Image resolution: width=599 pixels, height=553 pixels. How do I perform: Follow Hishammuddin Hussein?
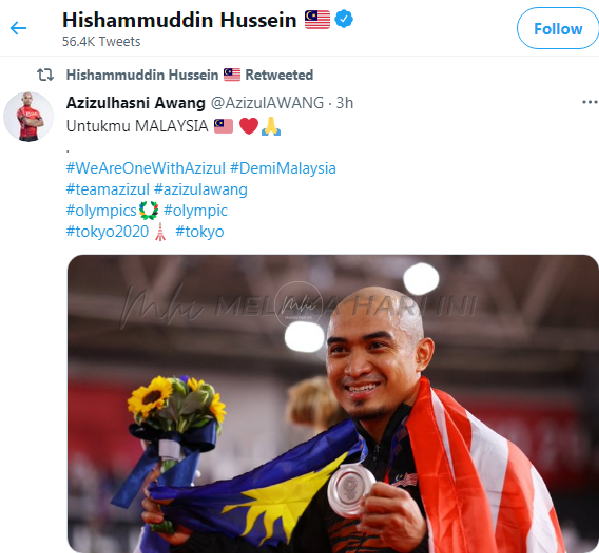pyautogui.click(x=558, y=28)
